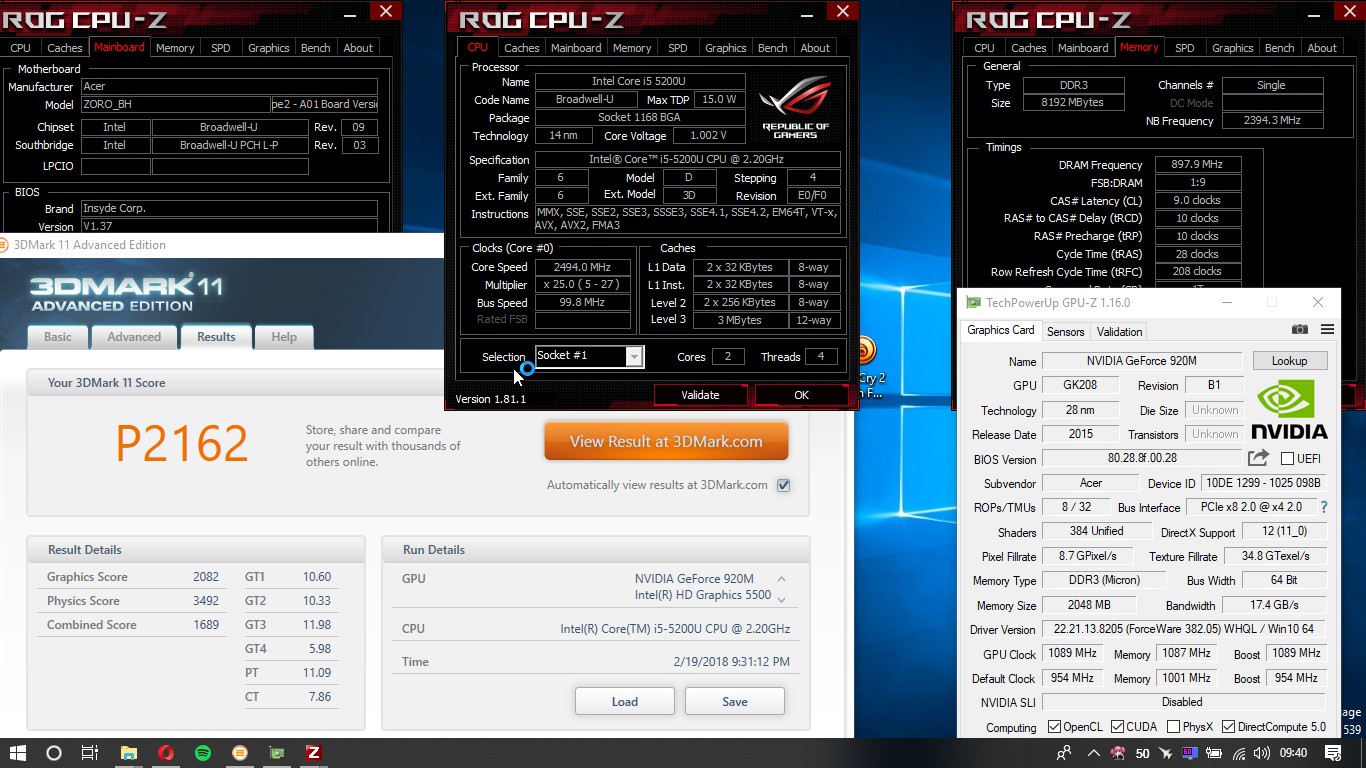This screenshot has height=768, width=1366.
Task: Click the Driver Version field in GPU-Z
Action: pyautogui.click(x=1183, y=629)
